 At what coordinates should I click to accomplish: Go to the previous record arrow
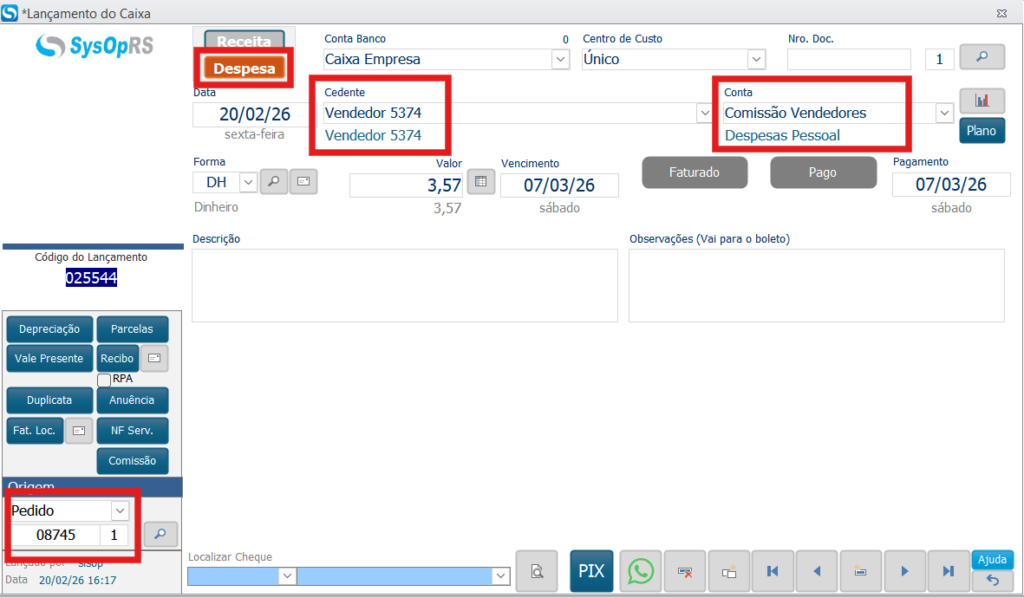click(816, 571)
